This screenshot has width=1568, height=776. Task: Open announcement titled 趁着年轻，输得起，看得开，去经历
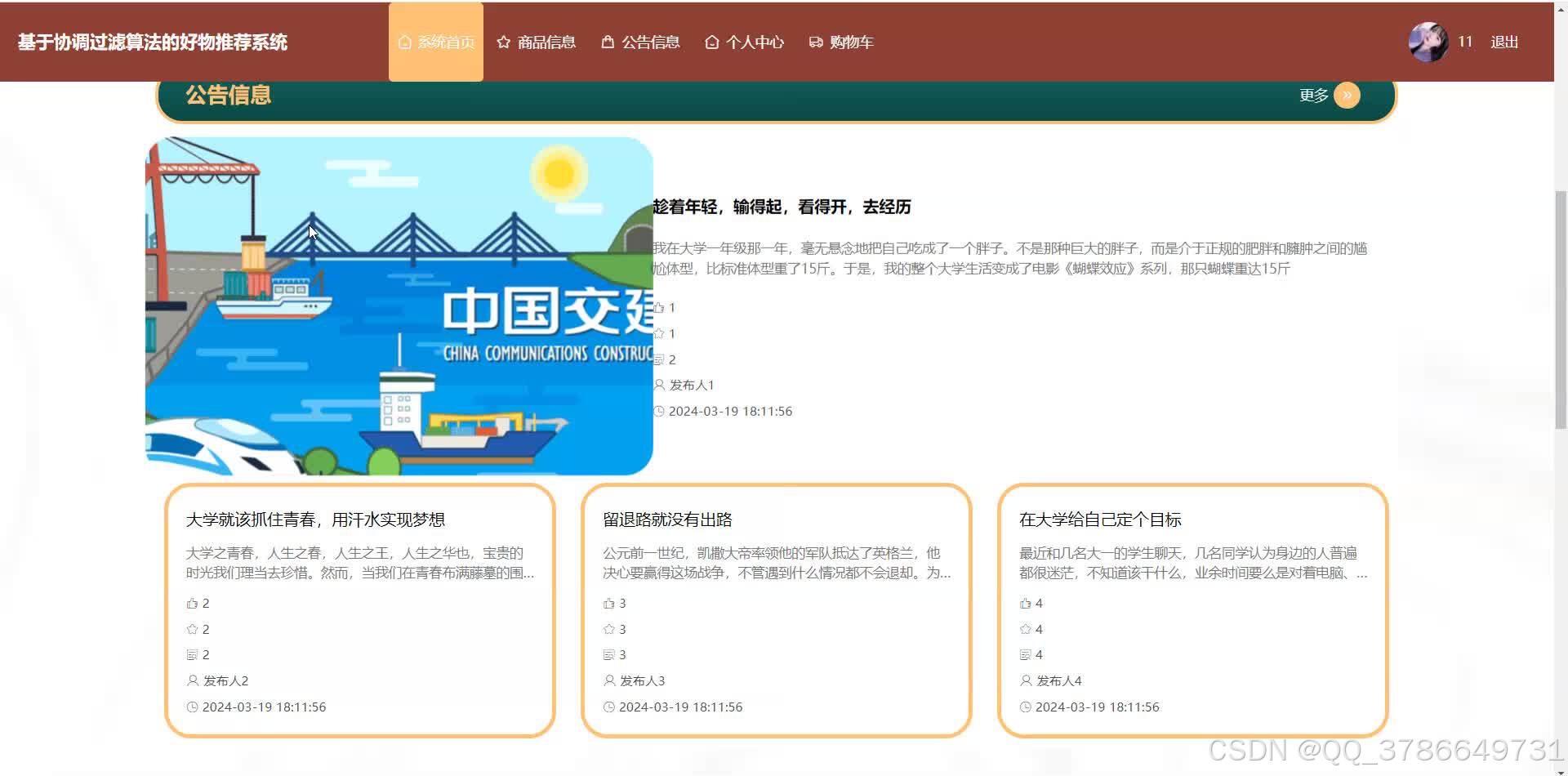pyautogui.click(x=782, y=207)
